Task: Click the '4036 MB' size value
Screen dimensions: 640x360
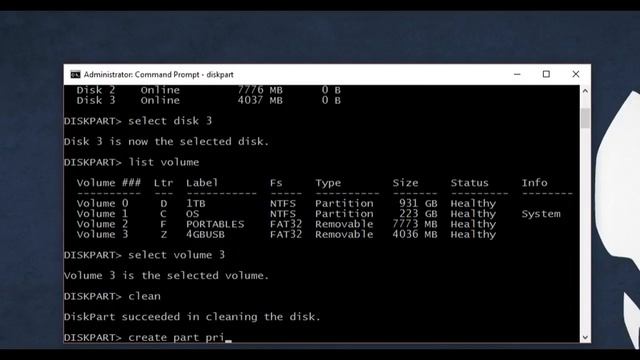Action: pos(415,234)
